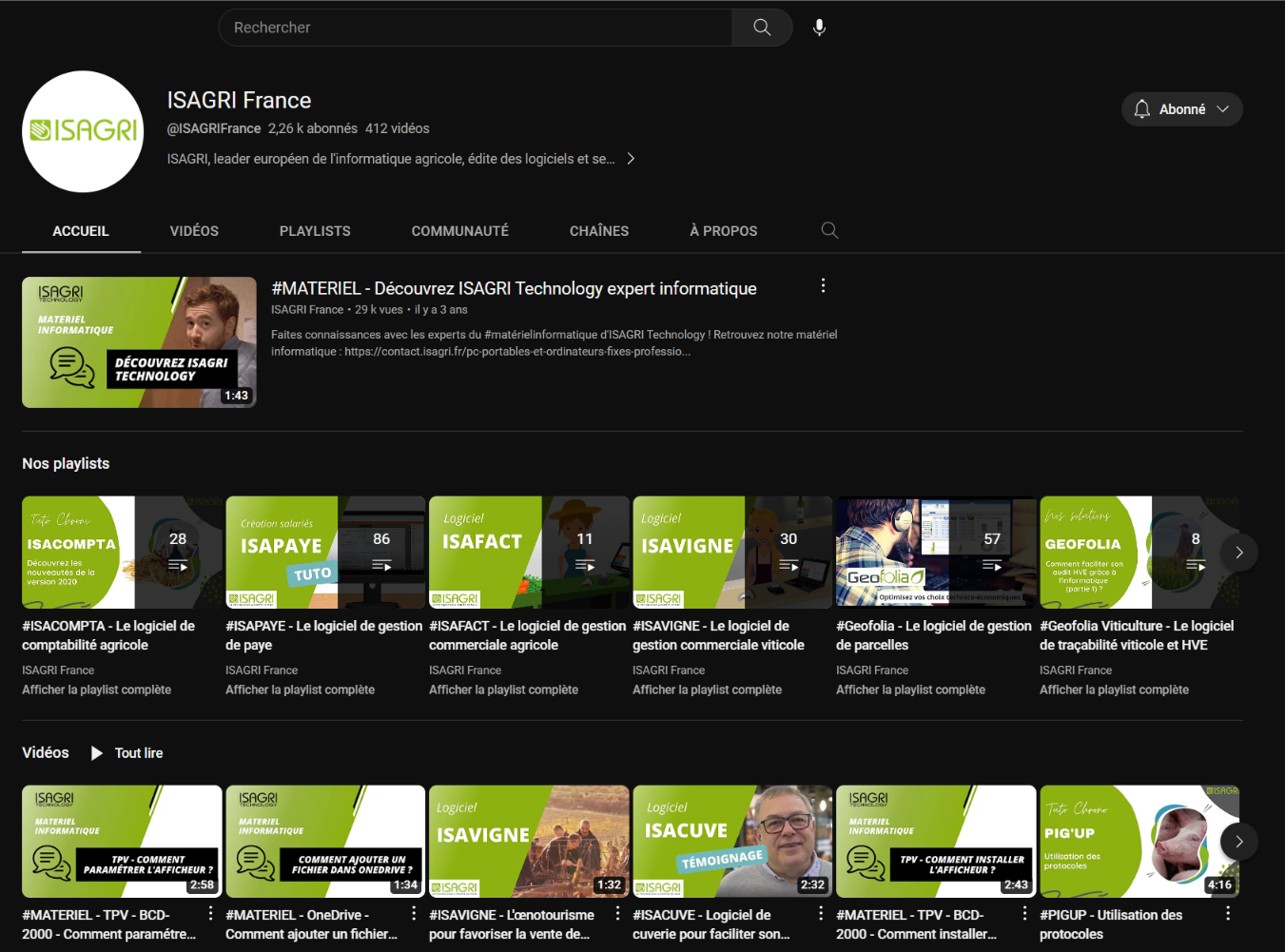Open options for PIGUP video
Viewport: 1285px width, 952px height.
[x=1228, y=913]
